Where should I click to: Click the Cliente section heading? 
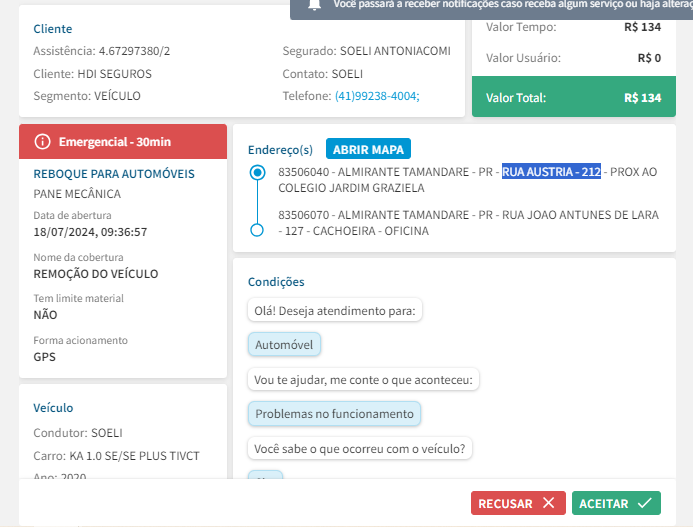[x=53, y=29]
